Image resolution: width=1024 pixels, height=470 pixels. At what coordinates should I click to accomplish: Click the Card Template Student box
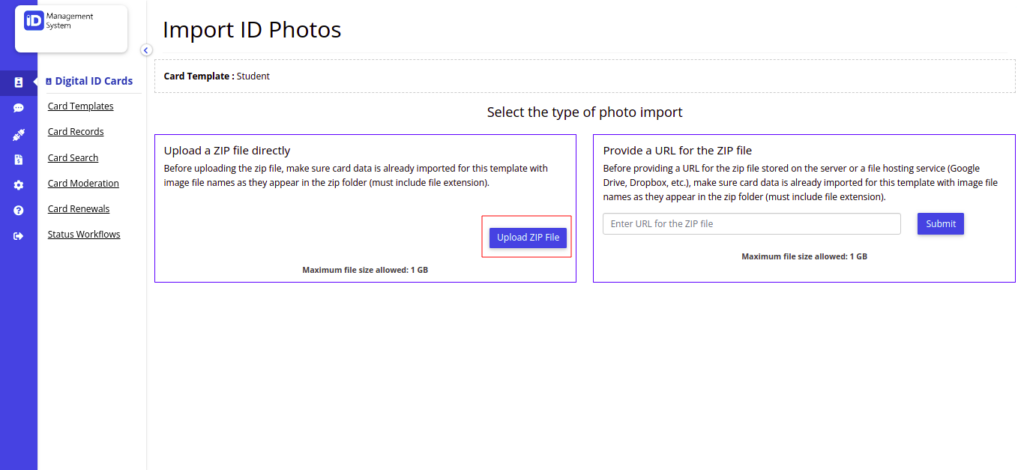pos(584,76)
